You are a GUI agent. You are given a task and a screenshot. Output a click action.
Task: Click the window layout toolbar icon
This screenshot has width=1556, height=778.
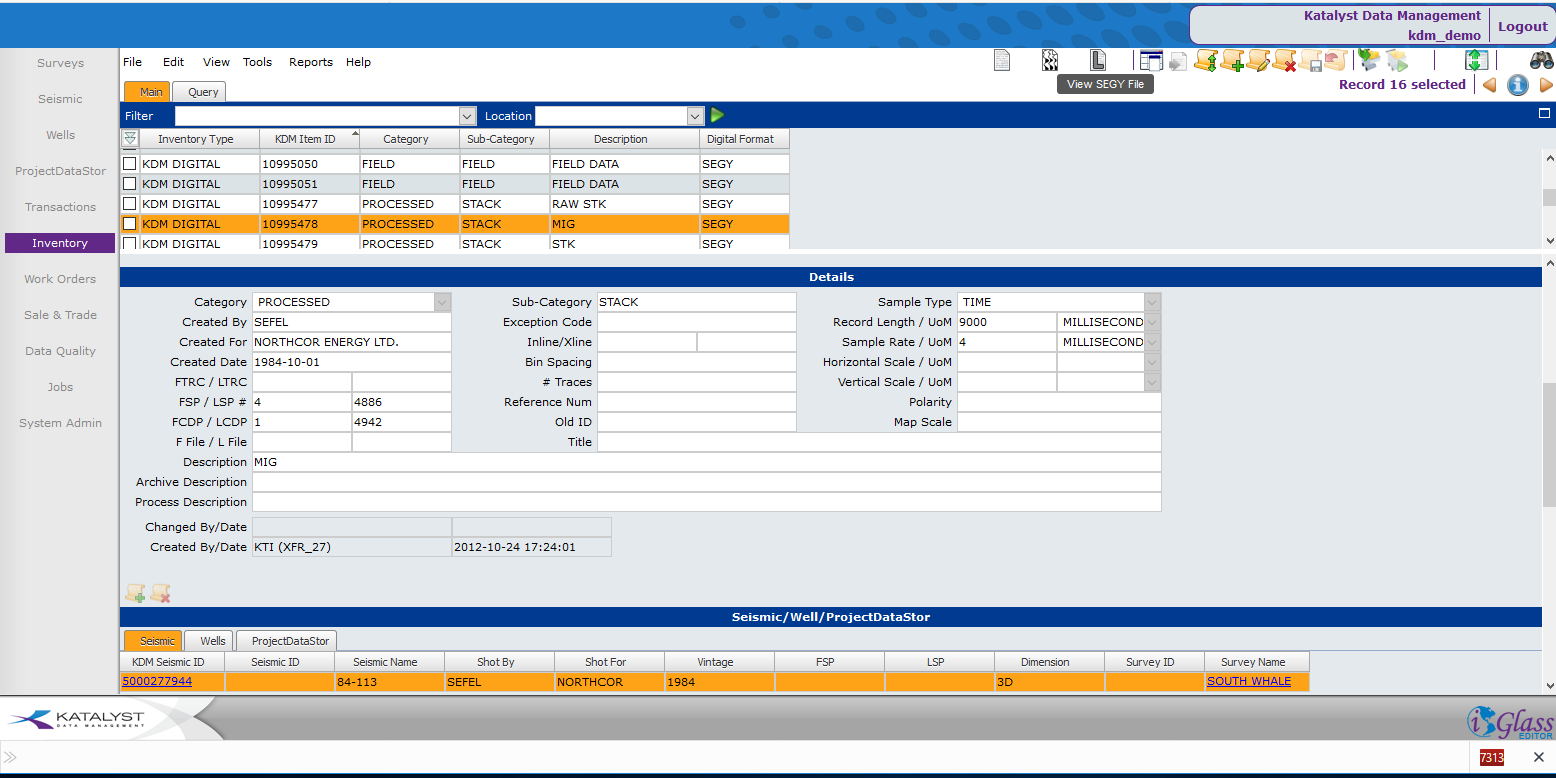point(1151,60)
